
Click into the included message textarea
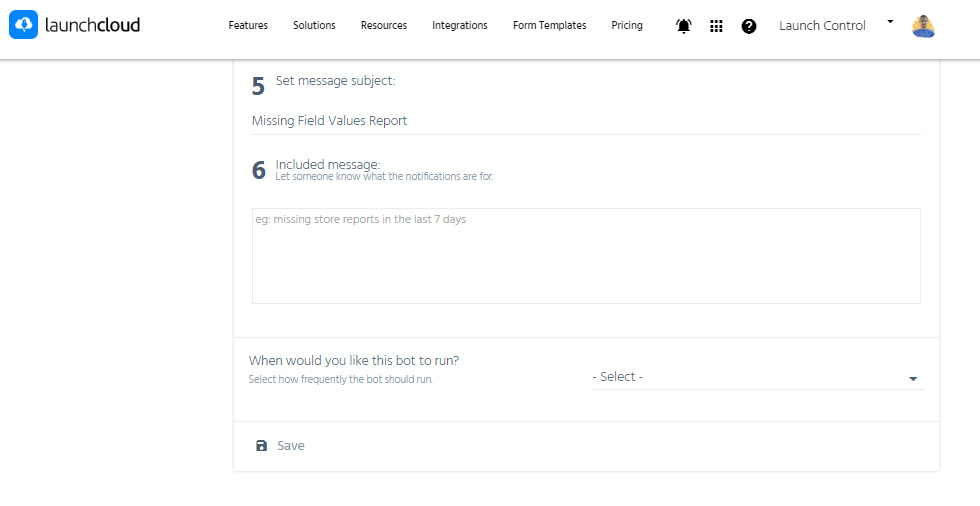585,255
